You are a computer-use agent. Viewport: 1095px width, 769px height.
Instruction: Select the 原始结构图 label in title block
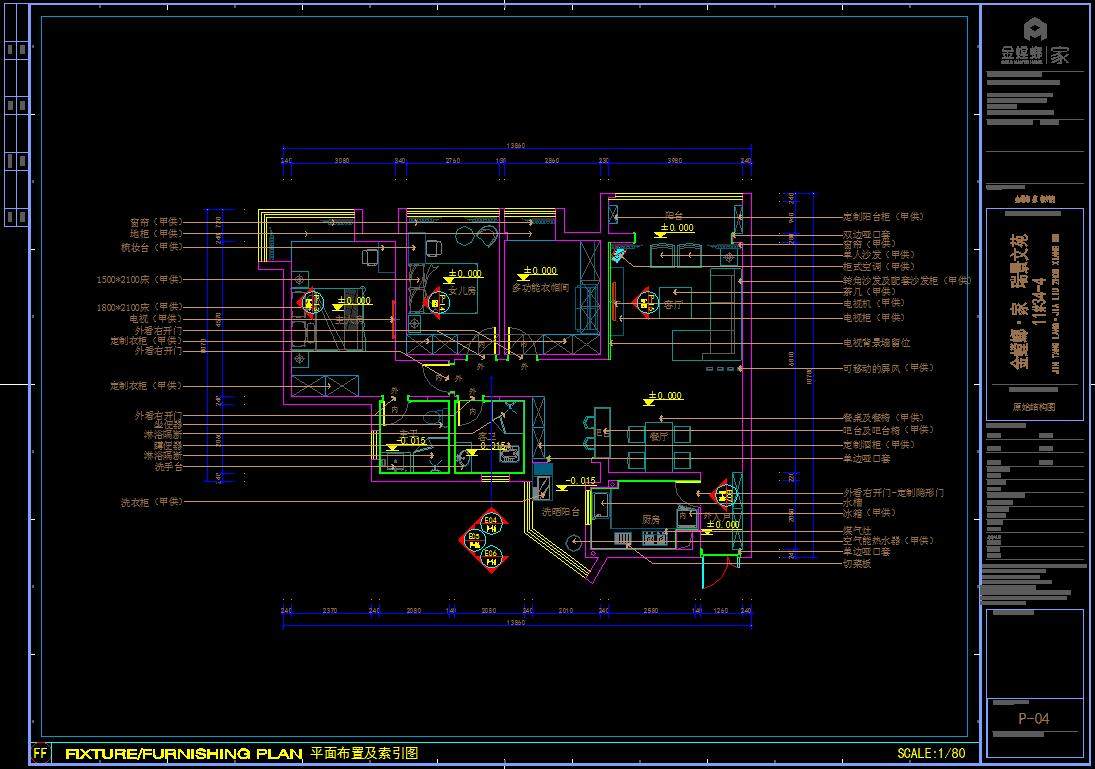point(1034,407)
